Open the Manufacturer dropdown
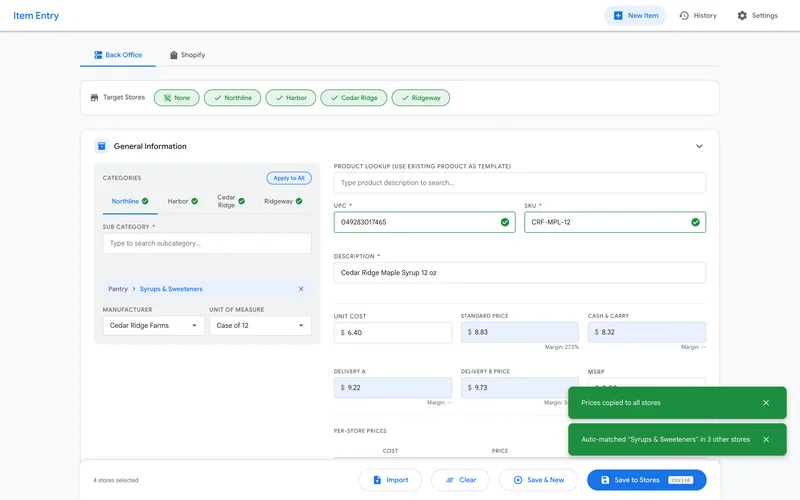Image resolution: width=800 pixels, height=500 pixels. (x=154, y=326)
